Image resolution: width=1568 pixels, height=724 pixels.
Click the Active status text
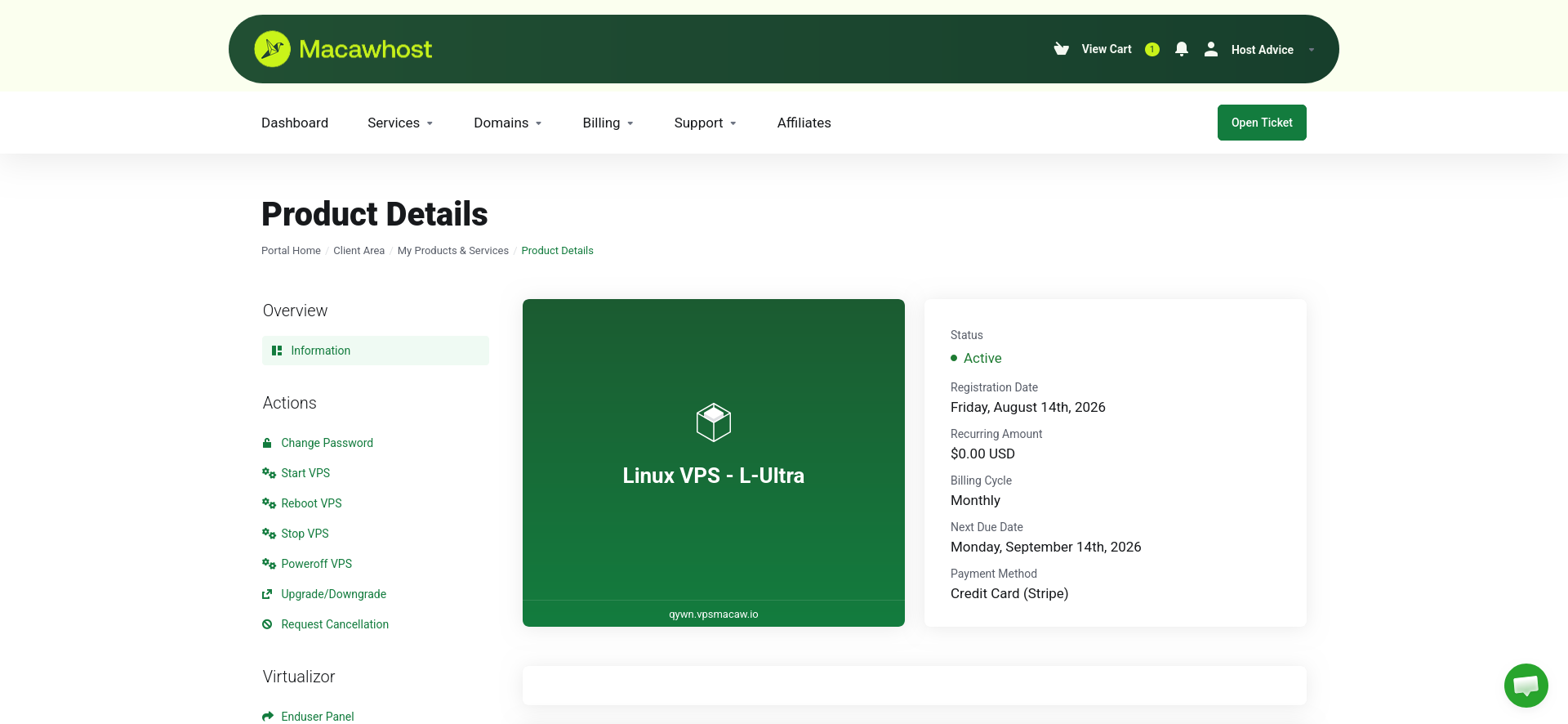(982, 358)
